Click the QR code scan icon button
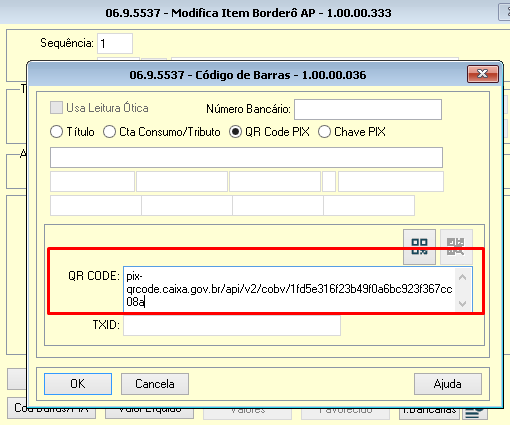Viewport: 510px width, 425px height. point(419,247)
